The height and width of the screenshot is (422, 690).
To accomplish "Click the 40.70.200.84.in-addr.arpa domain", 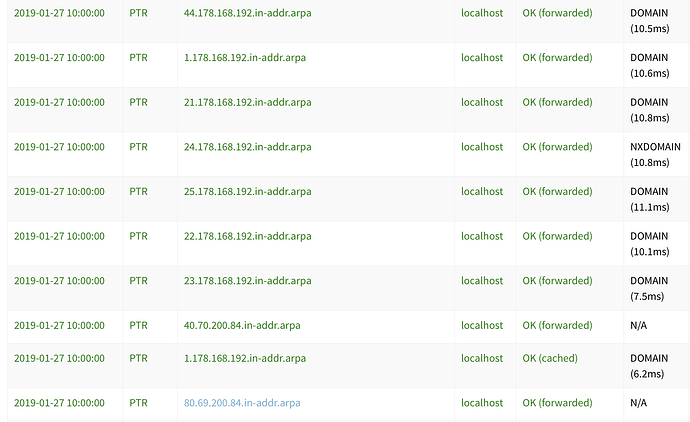I will pyautogui.click(x=242, y=325).
